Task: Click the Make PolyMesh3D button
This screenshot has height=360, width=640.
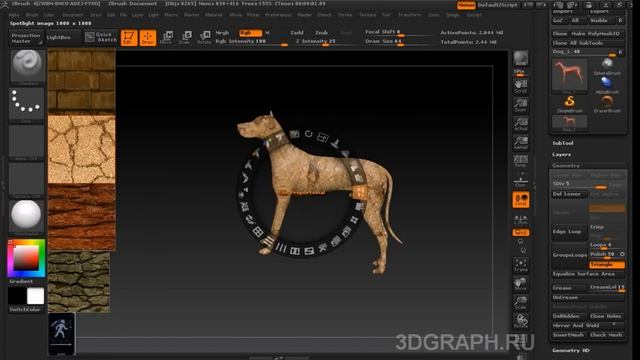Action: point(597,33)
